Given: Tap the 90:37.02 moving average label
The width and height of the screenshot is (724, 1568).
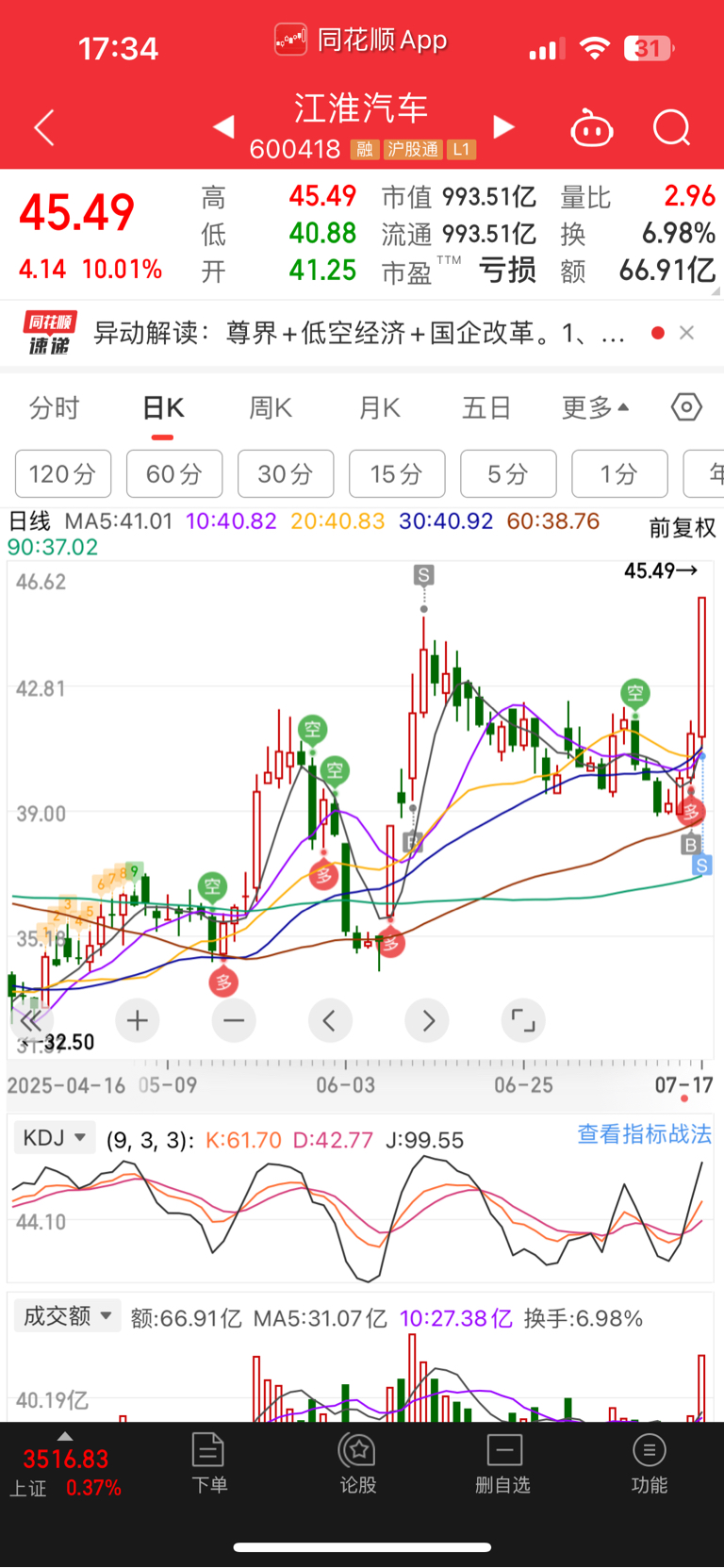Looking at the screenshot, I should pyautogui.click(x=53, y=547).
